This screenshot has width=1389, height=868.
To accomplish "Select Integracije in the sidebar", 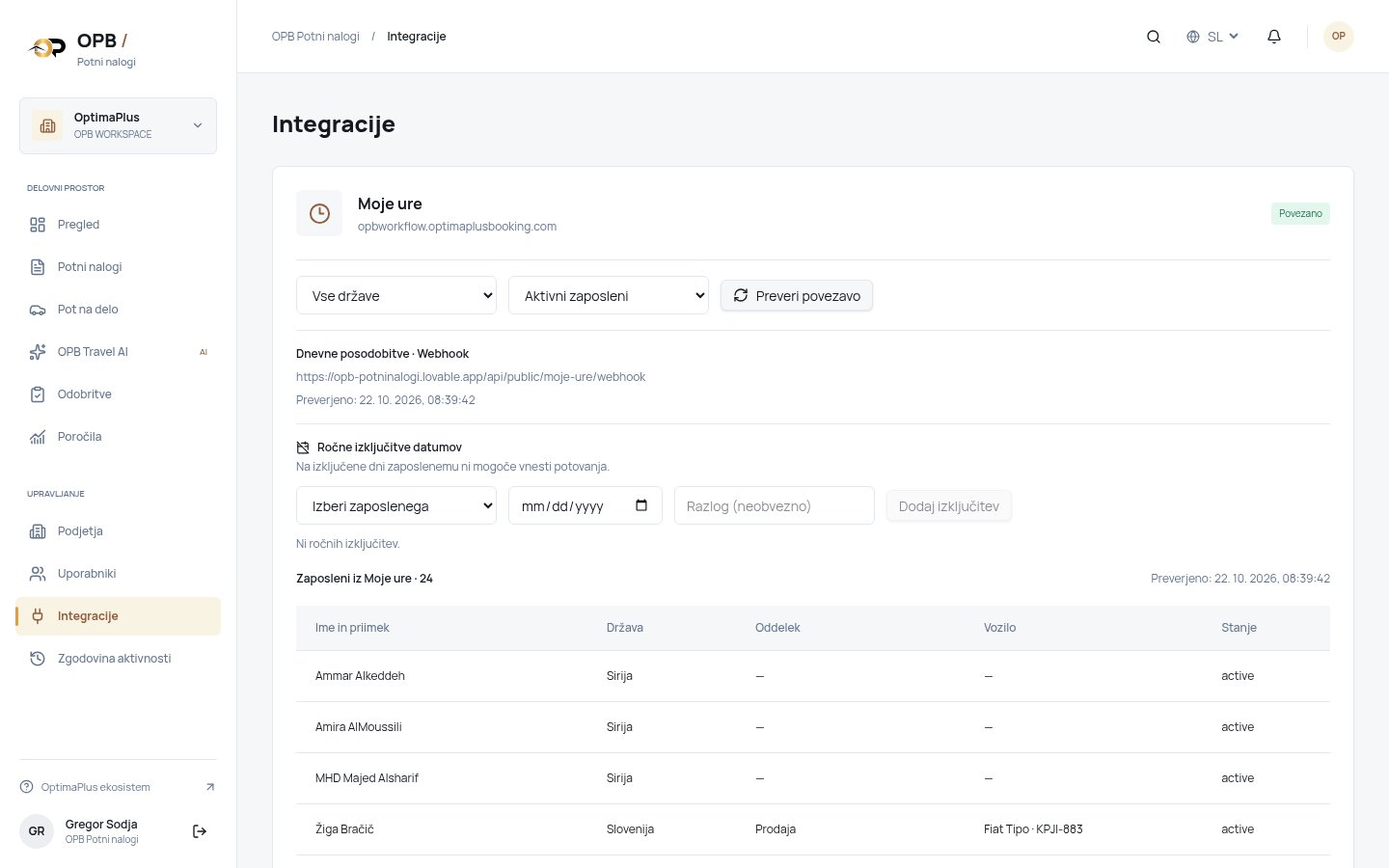I will pyautogui.click(x=118, y=616).
